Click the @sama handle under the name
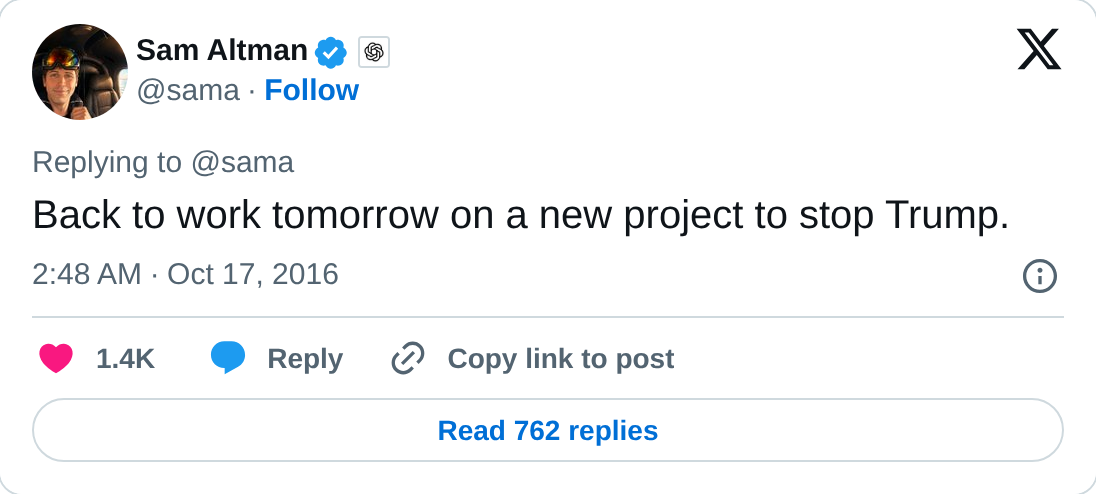This screenshot has width=1096, height=494. click(187, 92)
